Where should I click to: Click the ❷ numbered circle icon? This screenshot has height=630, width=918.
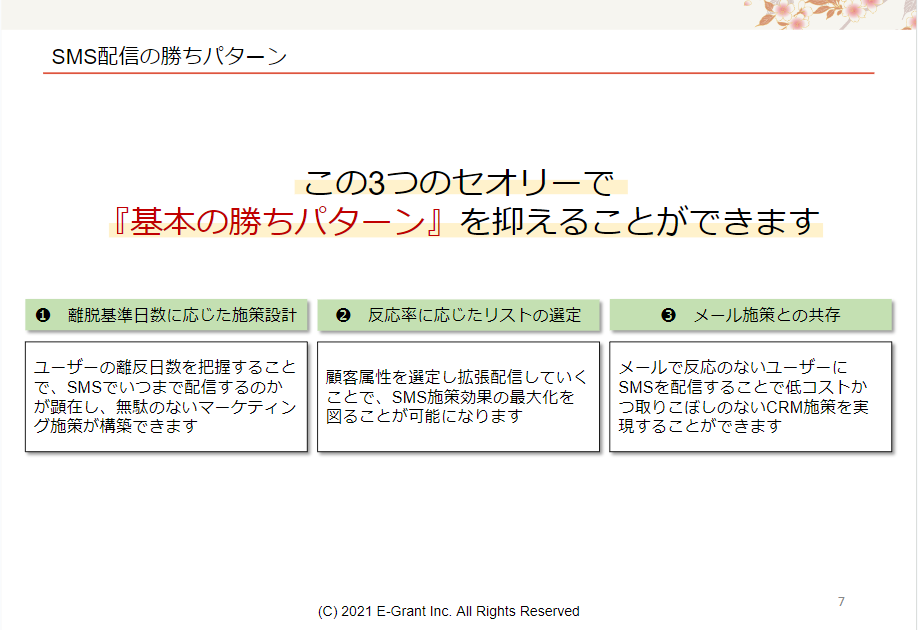click(343, 315)
